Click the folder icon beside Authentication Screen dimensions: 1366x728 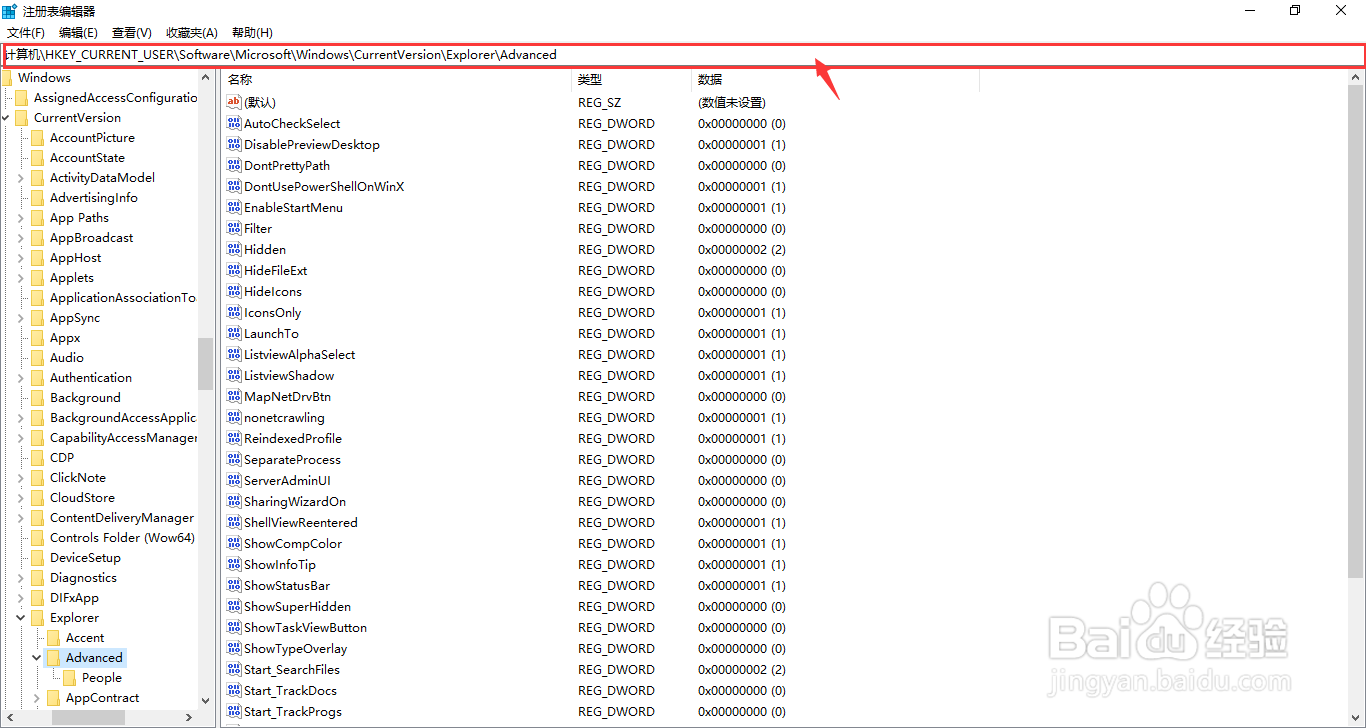coord(38,378)
